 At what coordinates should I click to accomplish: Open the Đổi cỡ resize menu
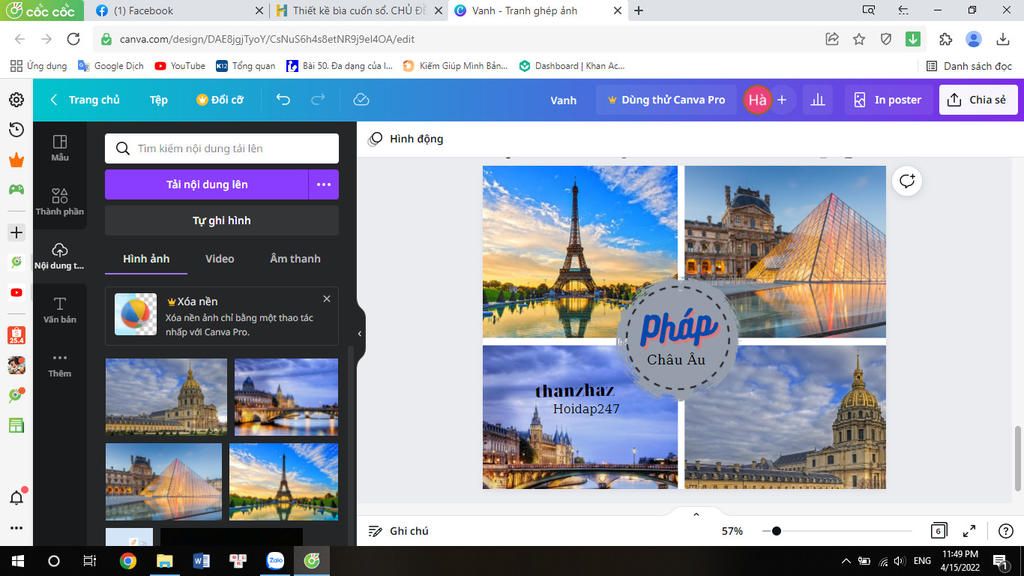pyautogui.click(x=220, y=100)
